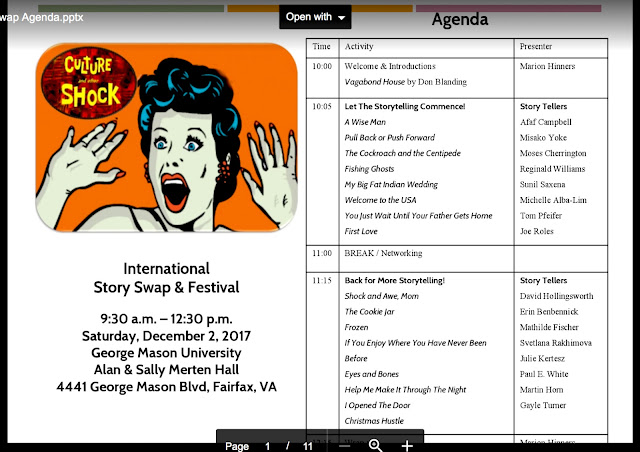Click 'The Cockroach and the Centipede'
Viewport: 640px width, 452px height.
click(402, 153)
